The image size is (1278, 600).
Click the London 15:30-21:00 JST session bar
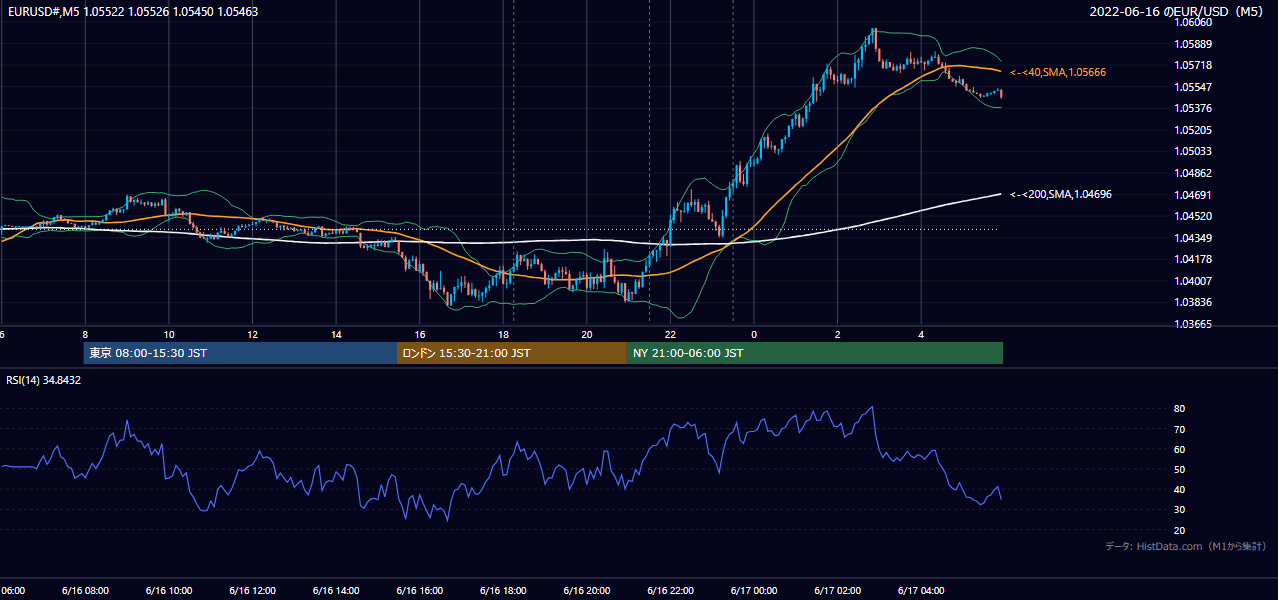coord(512,353)
